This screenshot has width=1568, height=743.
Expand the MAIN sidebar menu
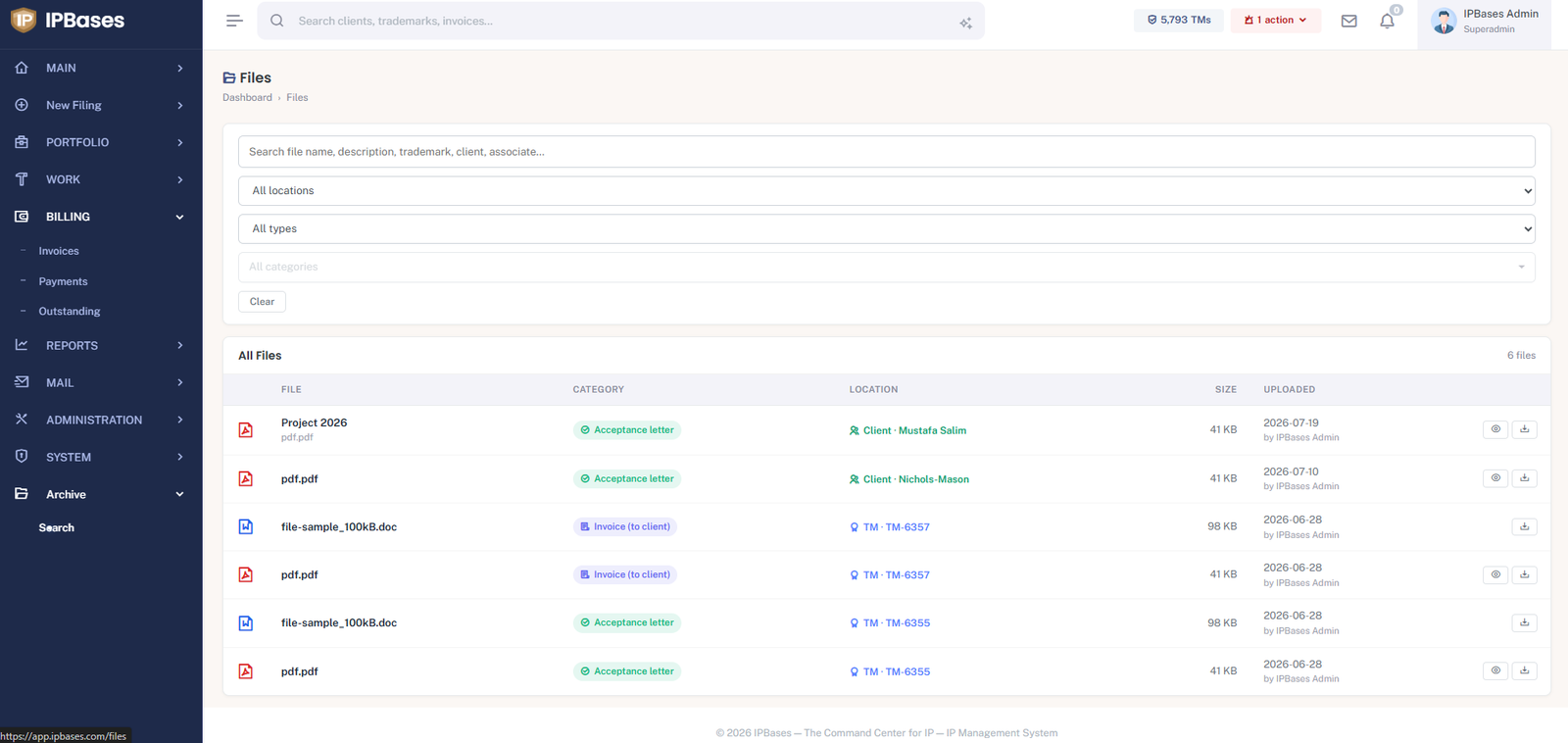[101, 68]
